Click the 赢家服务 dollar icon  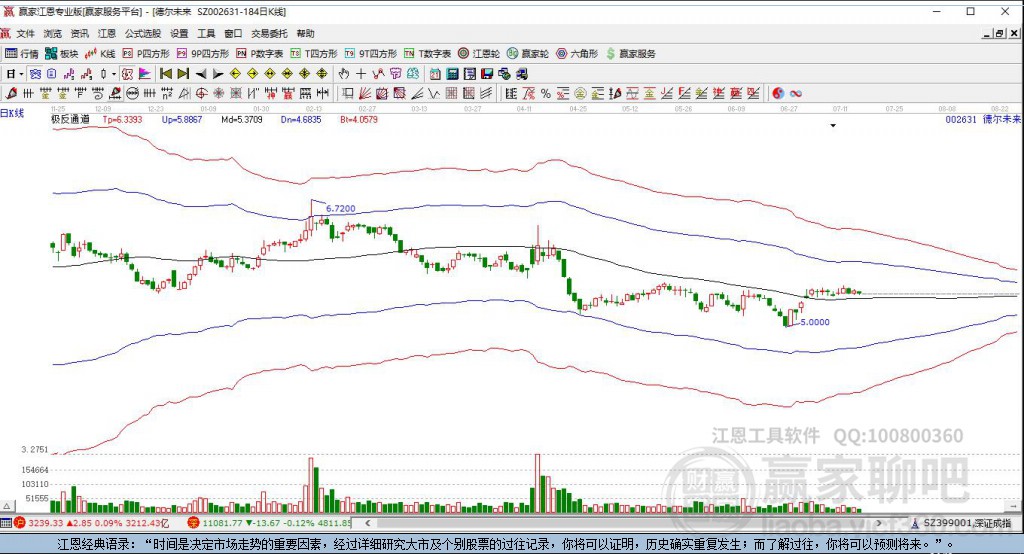[611, 53]
